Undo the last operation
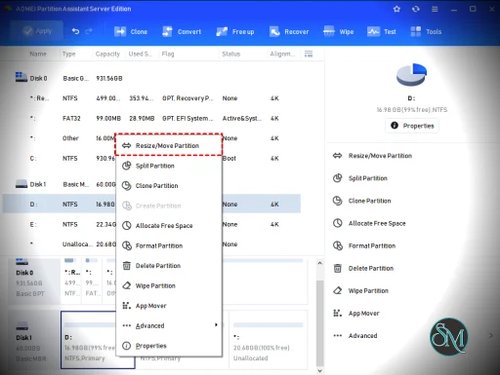 76,32
